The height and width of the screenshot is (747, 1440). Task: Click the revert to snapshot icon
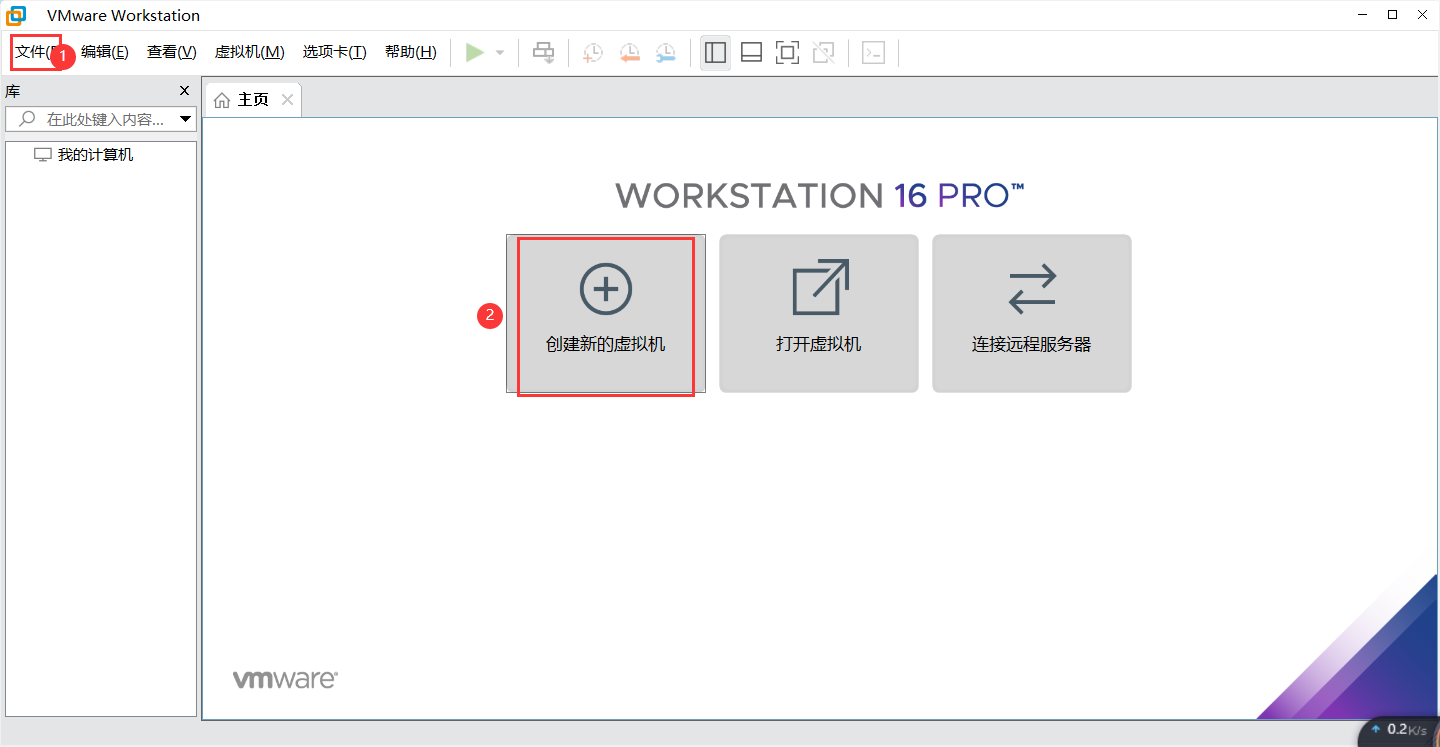coord(629,53)
